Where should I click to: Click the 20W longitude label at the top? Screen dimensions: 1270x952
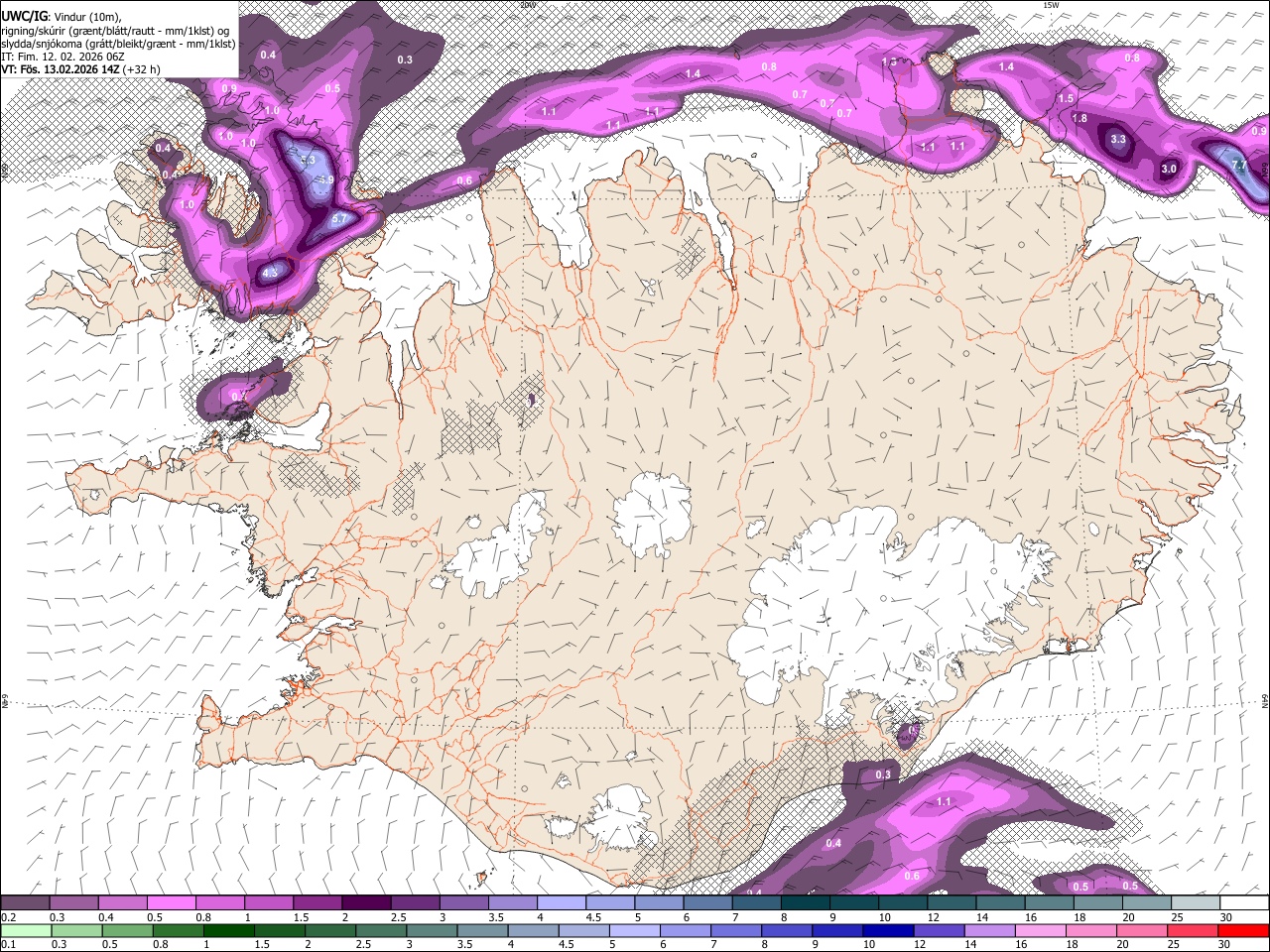click(x=526, y=5)
